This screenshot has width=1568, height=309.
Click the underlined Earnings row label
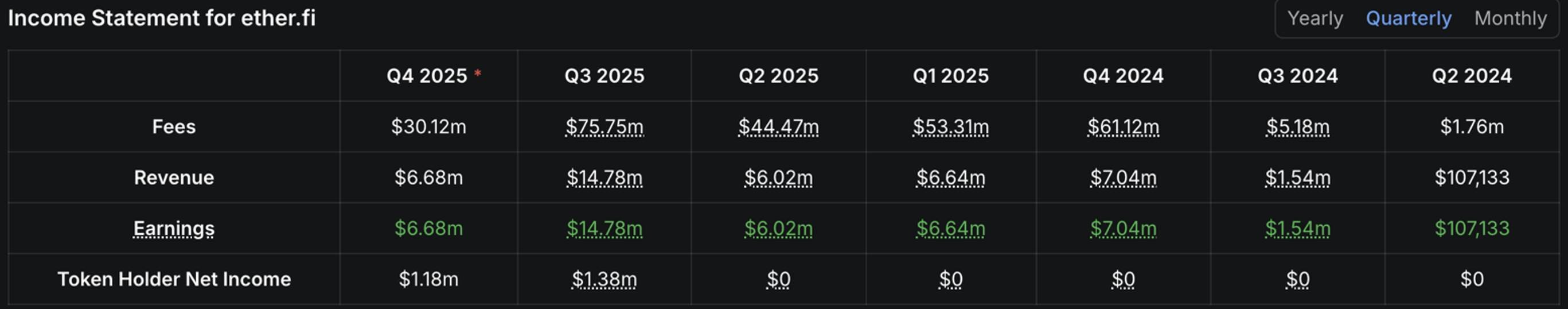[173, 229]
